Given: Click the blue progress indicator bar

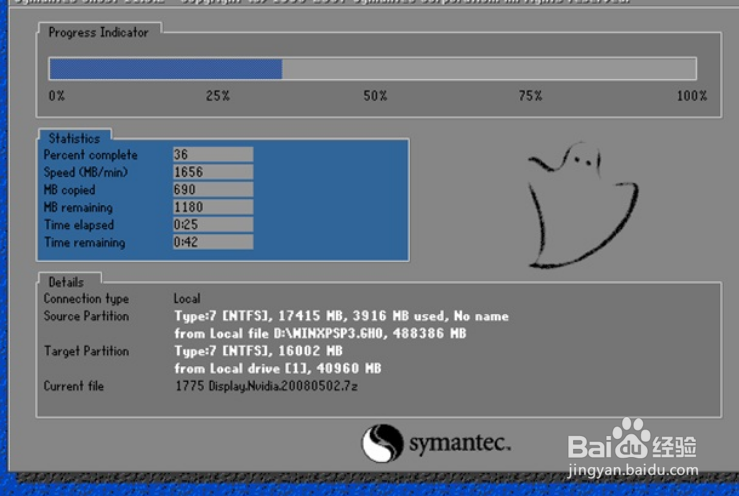Looking at the screenshot, I should tap(166, 69).
